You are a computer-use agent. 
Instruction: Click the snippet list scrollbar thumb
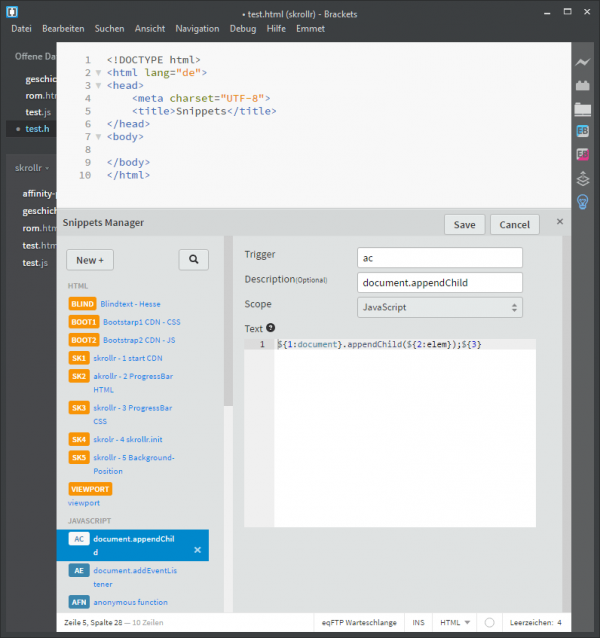228,321
